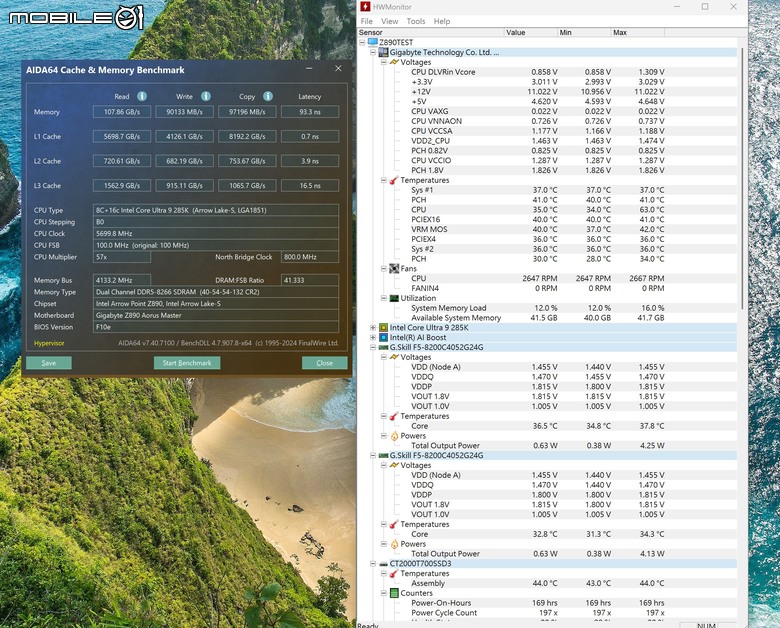780x628 pixels.
Task: Click the Gigabyte motherboard icon in tree
Action: (384, 52)
